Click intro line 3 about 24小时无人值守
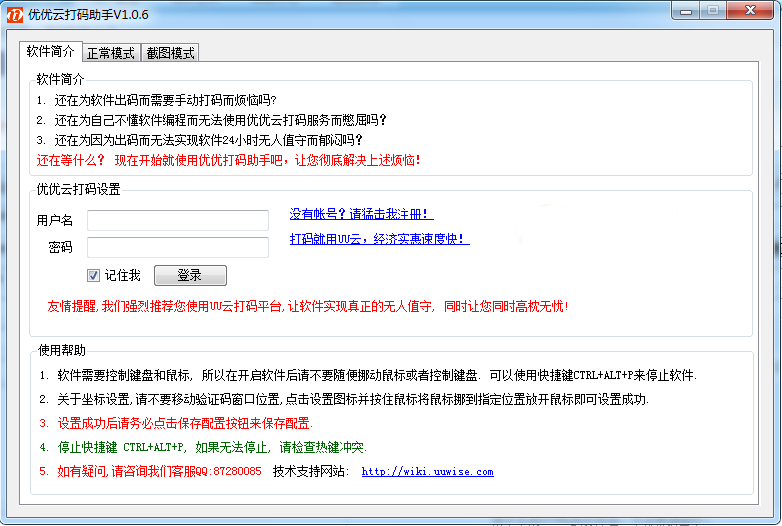Screen dimensions: 782x526 coord(199,140)
